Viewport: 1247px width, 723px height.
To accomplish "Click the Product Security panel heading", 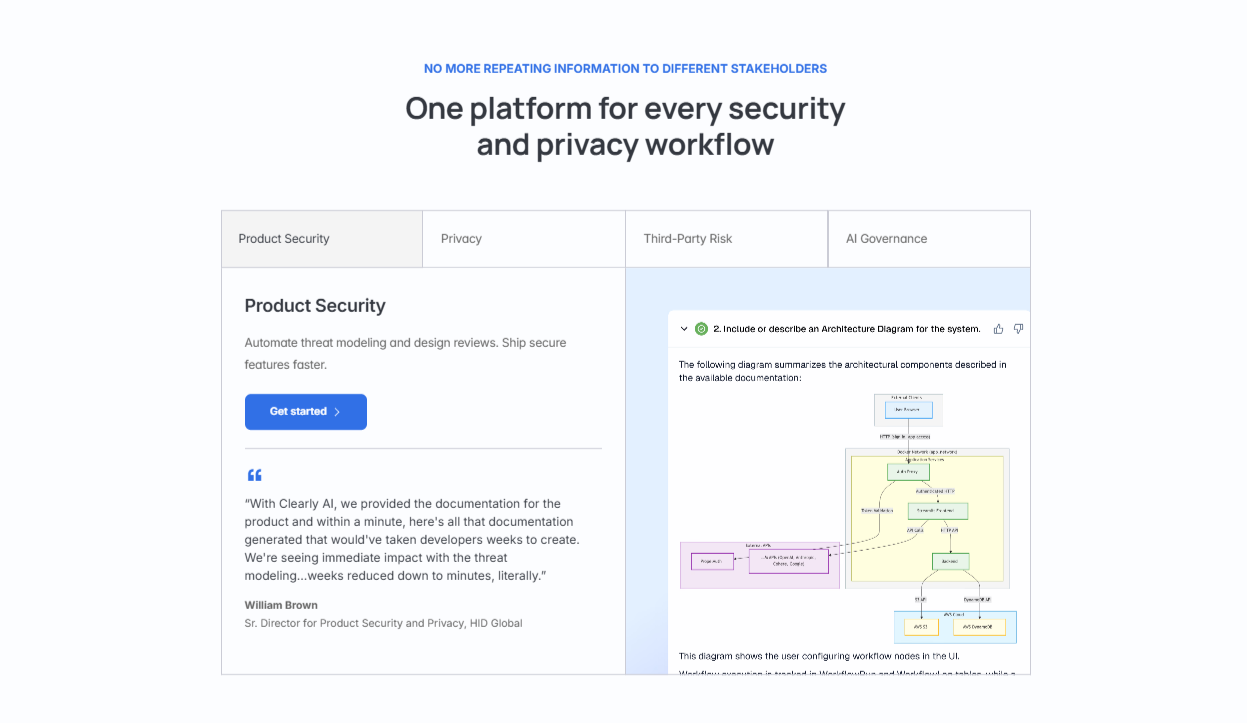I will 315,306.
